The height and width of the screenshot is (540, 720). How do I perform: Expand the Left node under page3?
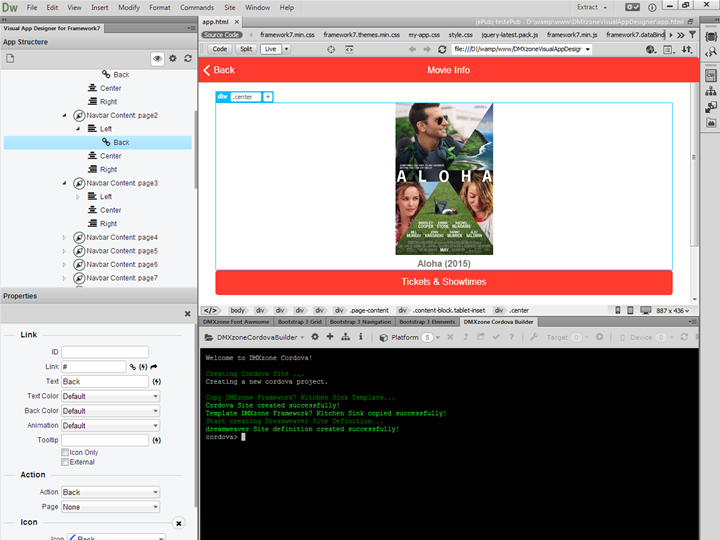(78, 197)
